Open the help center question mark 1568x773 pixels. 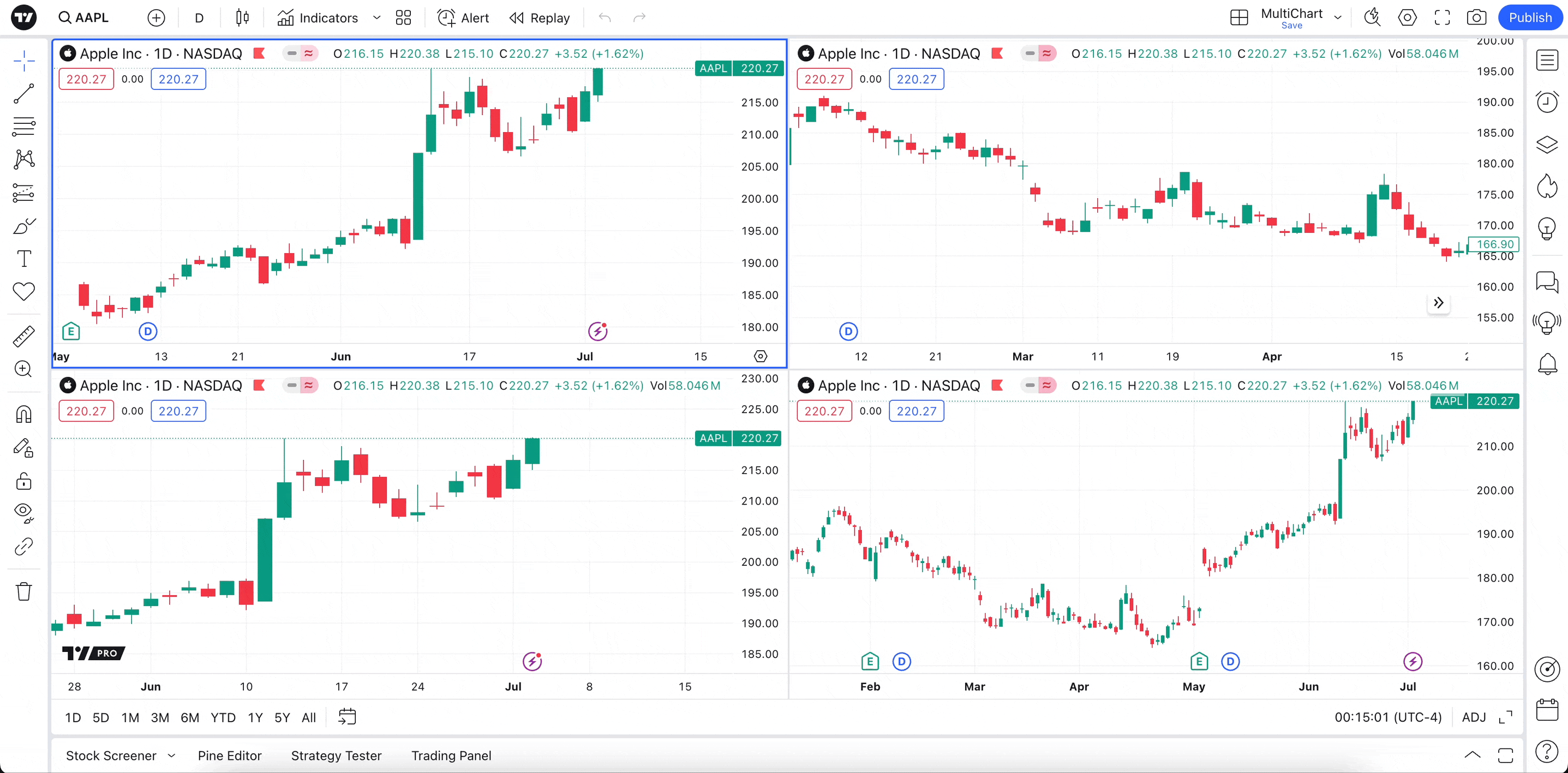tap(1547, 752)
